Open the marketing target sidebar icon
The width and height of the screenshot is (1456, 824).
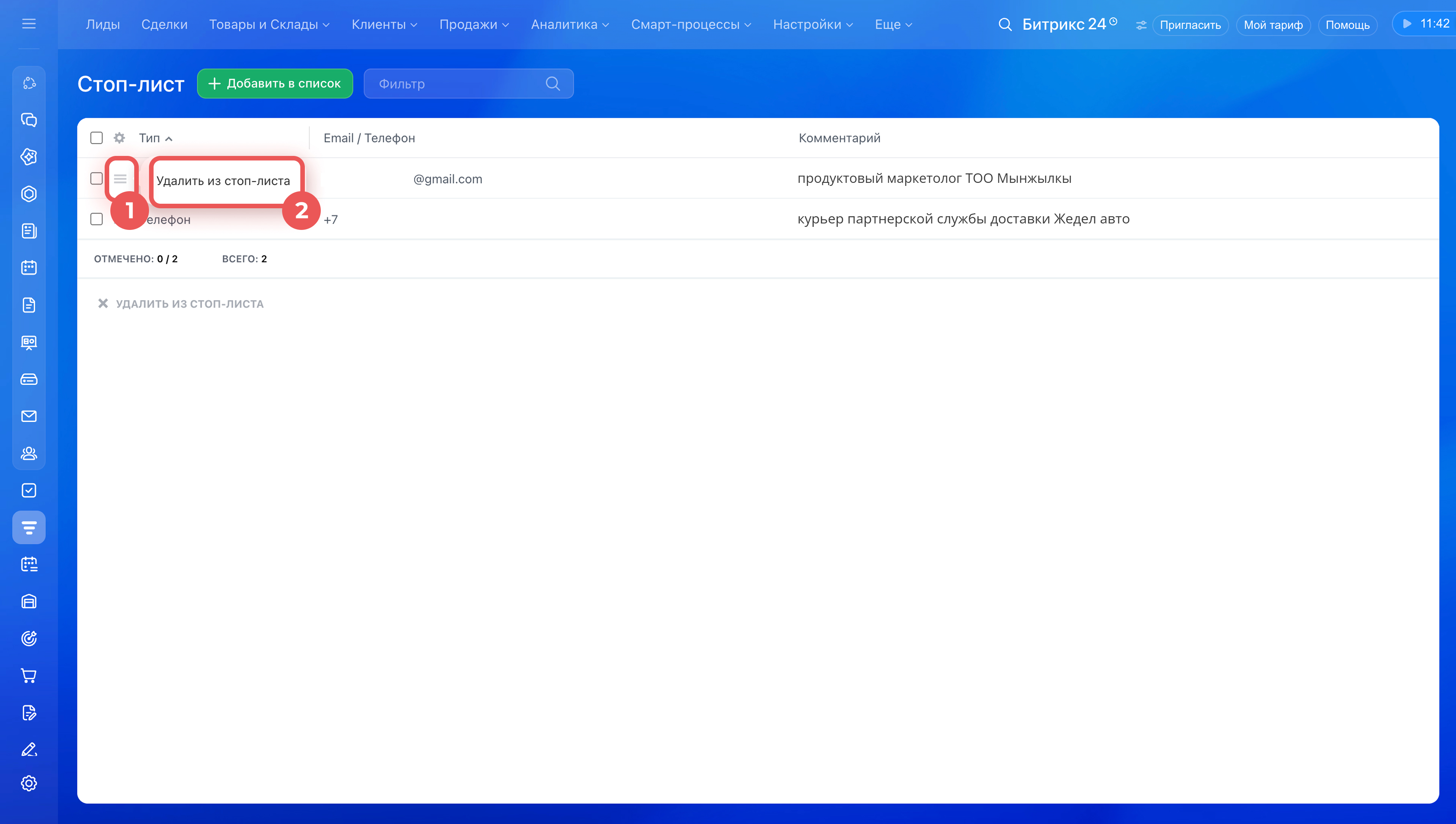(29, 638)
